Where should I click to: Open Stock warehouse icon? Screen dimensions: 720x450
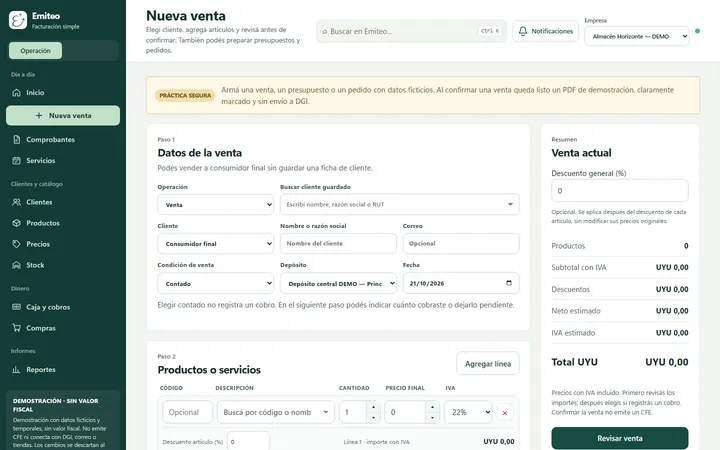(x=17, y=265)
